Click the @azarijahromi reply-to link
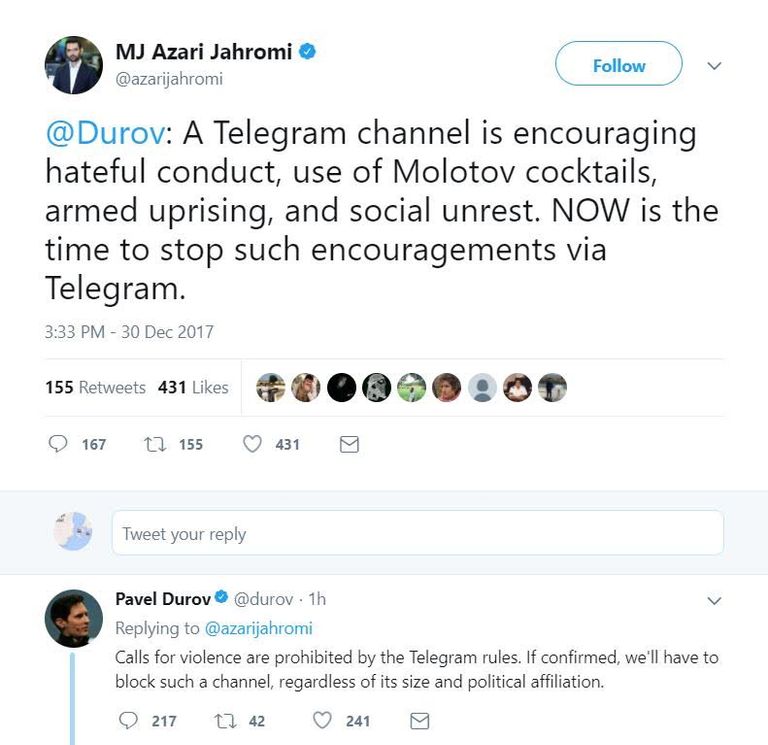The width and height of the screenshot is (768, 745). (x=259, y=628)
